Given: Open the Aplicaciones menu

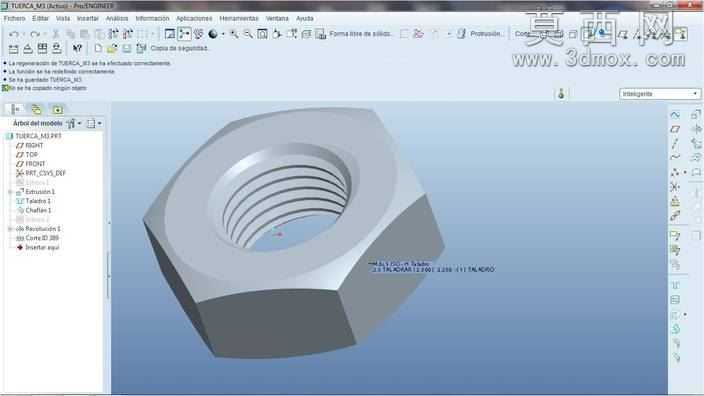Looking at the screenshot, I should tap(194, 18).
